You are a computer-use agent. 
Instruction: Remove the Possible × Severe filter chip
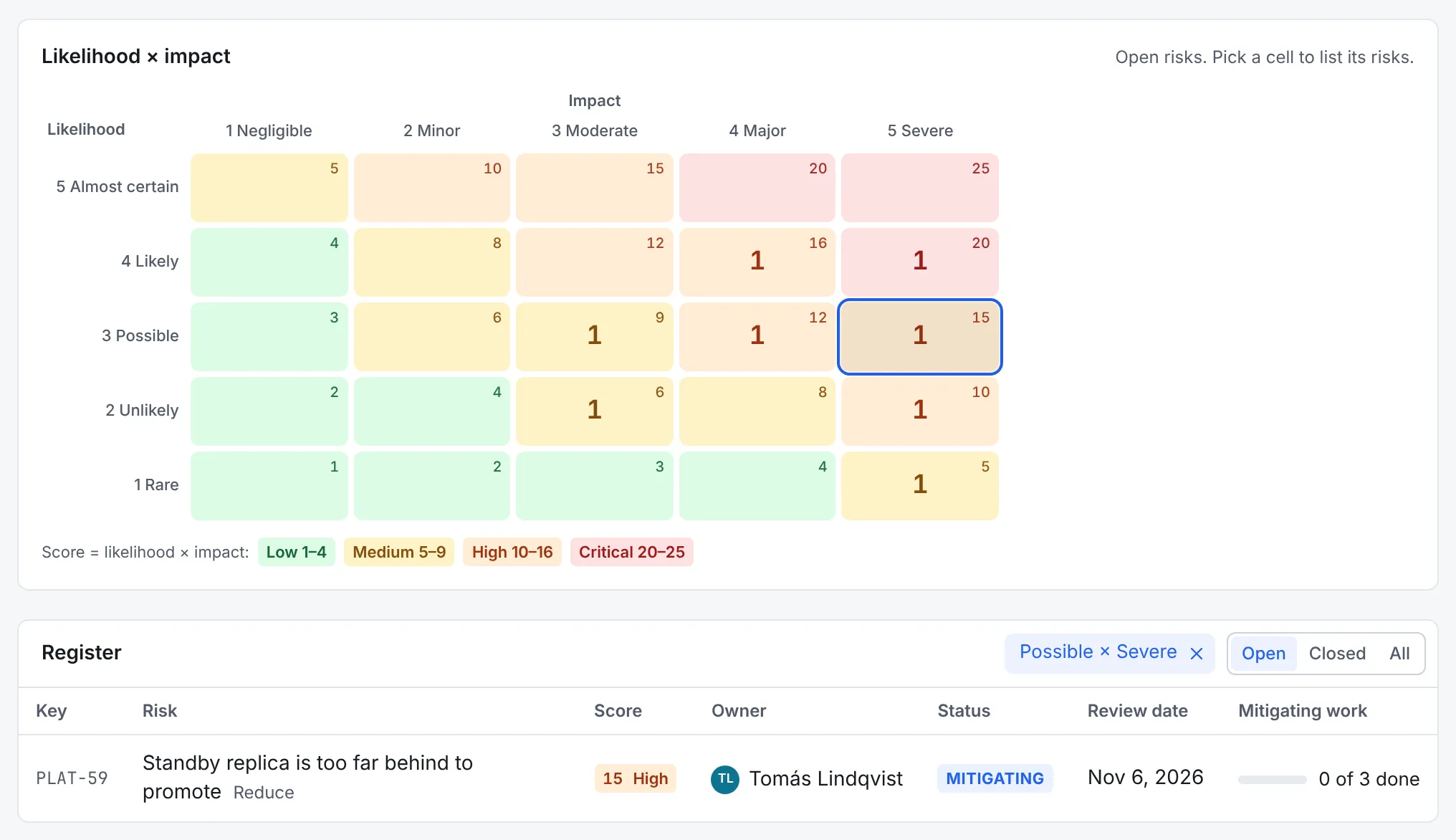(x=1196, y=654)
